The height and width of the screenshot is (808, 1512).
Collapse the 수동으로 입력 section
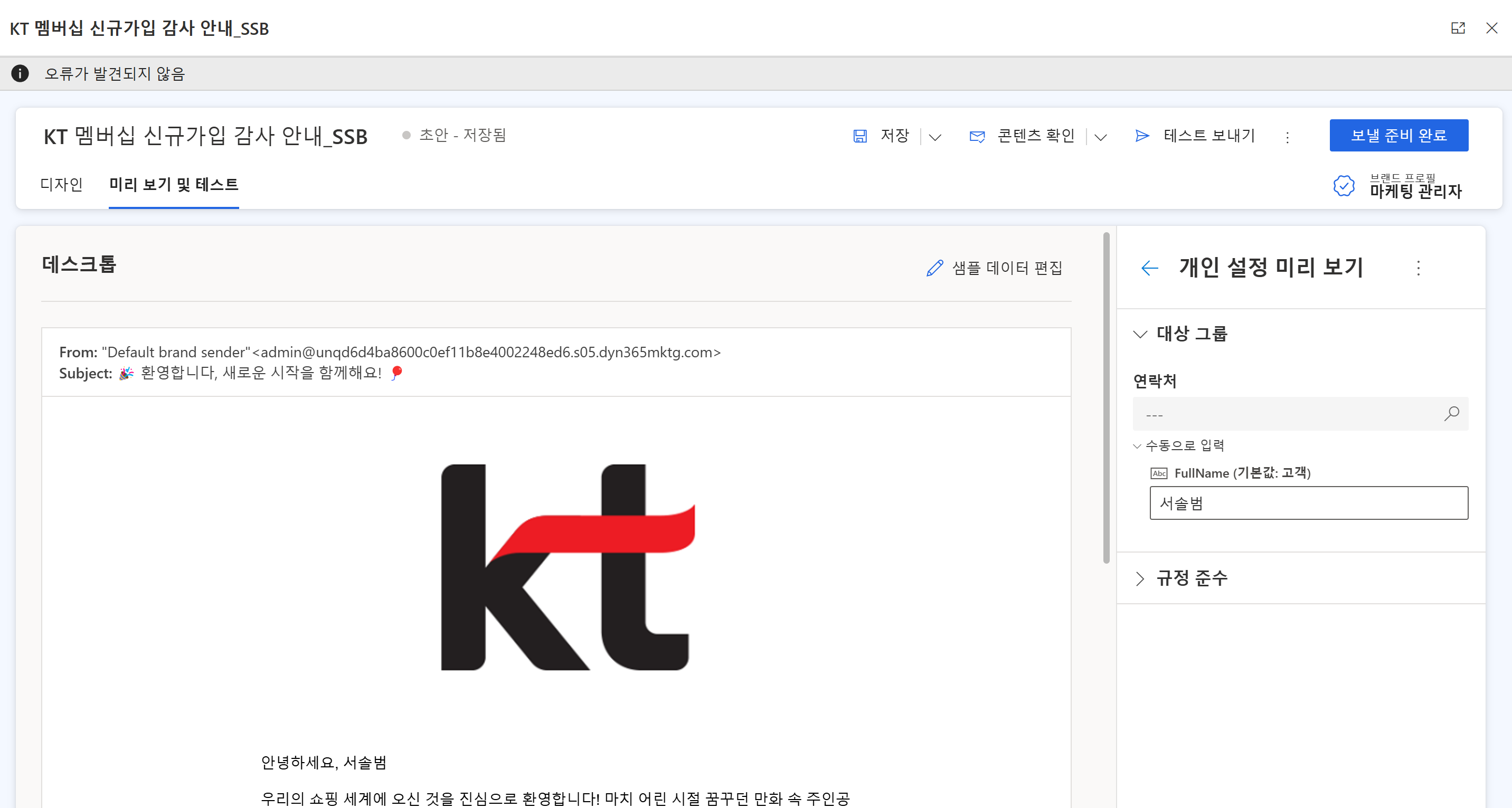[1137, 446]
